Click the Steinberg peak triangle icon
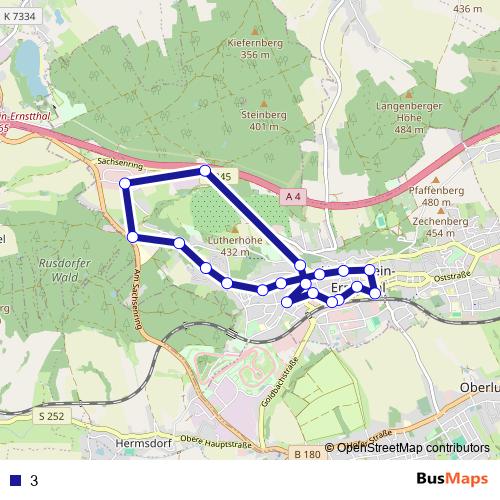This screenshot has width=500, height=500. (264, 104)
